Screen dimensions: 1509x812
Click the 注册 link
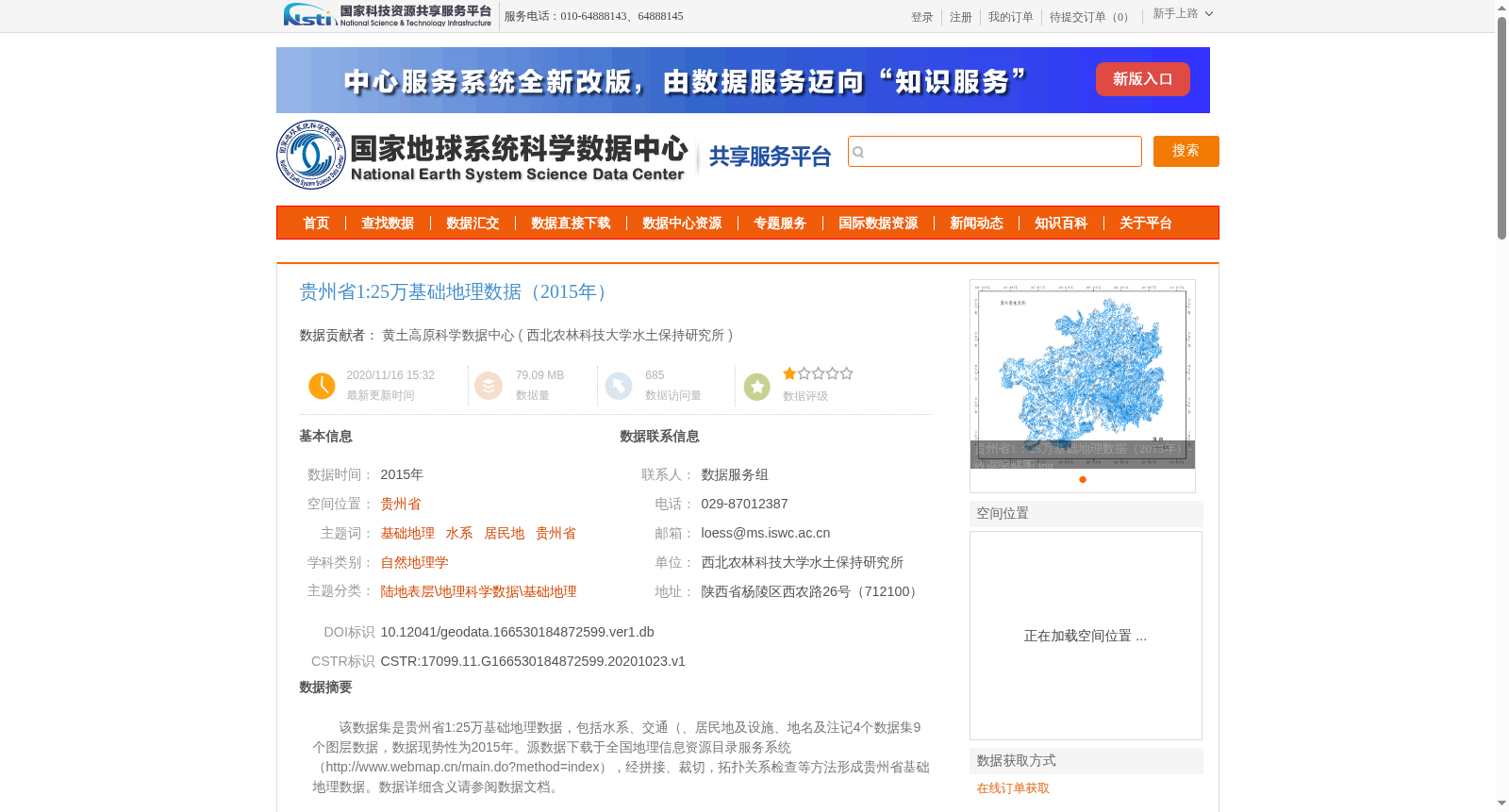pos(961,17)
